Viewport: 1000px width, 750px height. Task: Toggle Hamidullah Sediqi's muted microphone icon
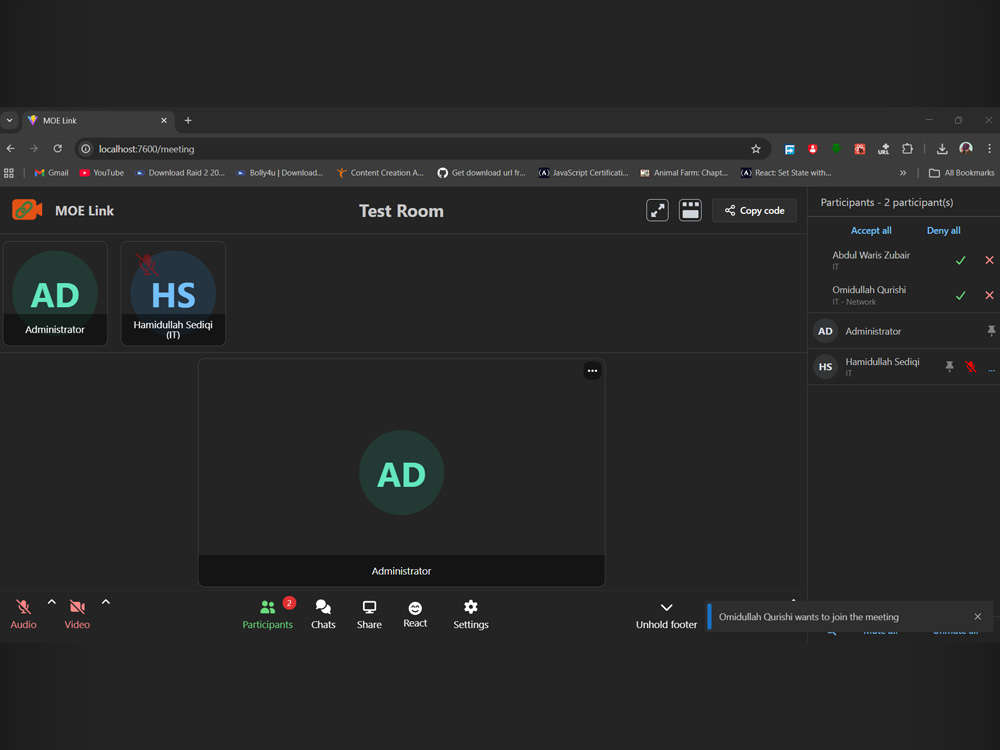point(971,366)
